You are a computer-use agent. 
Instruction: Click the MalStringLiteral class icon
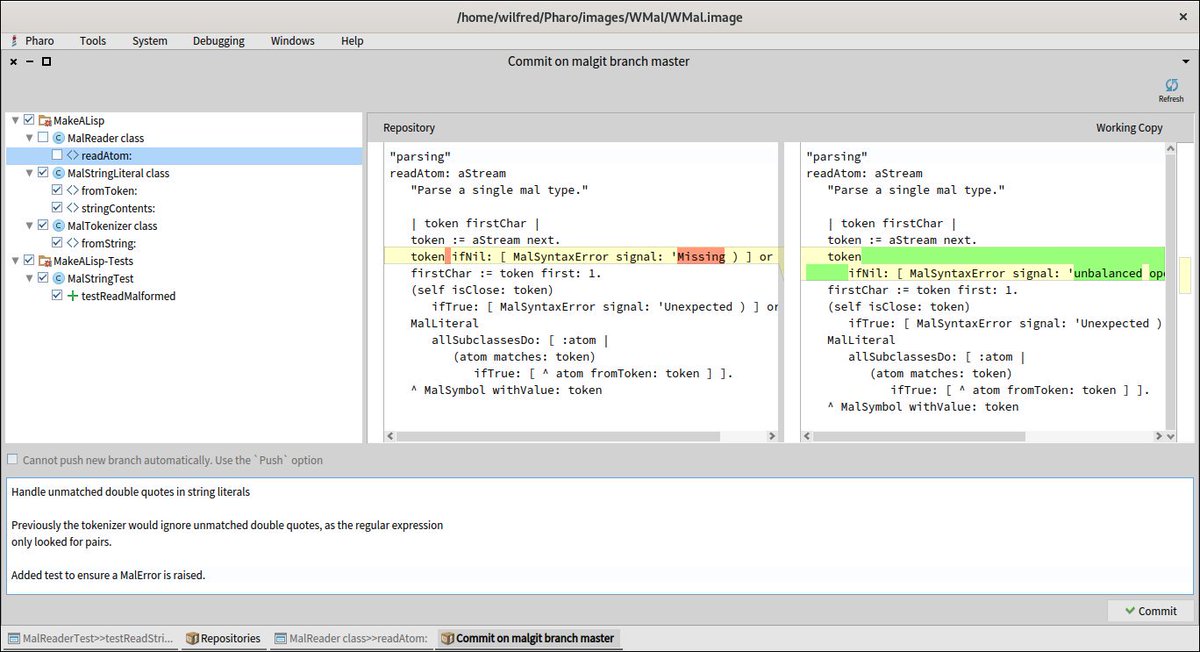click(59, 173)
